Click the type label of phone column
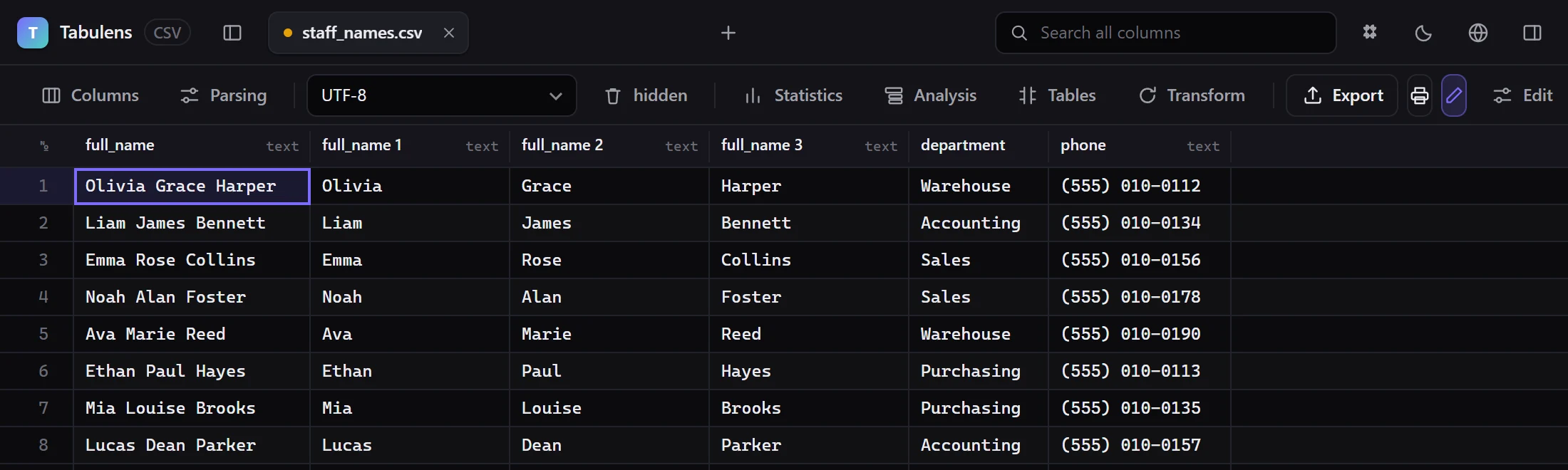The width and height of the screenshot is (1568, 470). pyautogui.click(x=1203, y=147)
